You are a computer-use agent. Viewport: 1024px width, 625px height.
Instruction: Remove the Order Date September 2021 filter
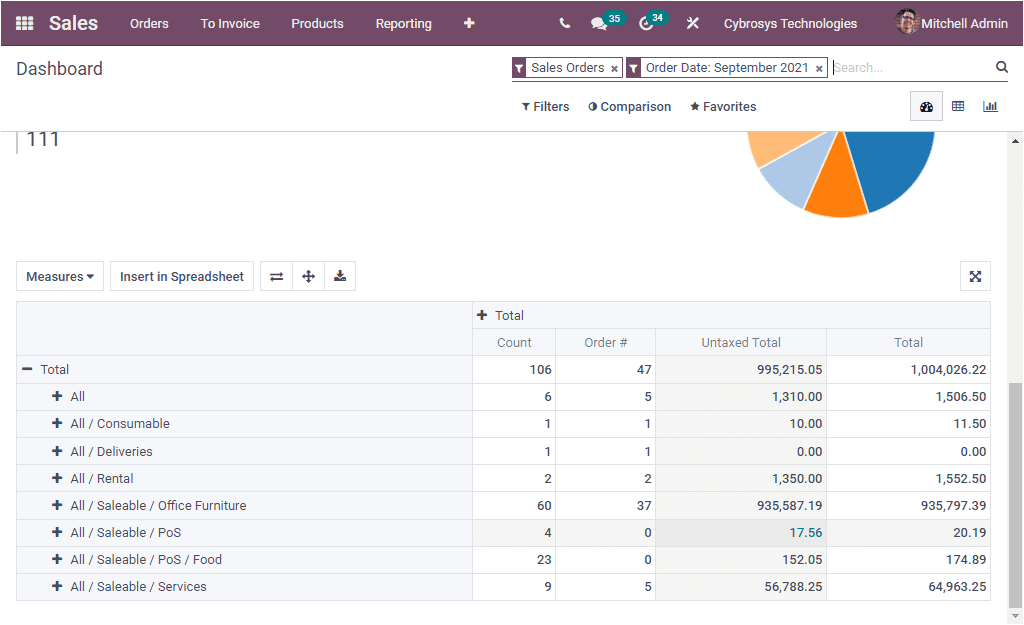click(x=818, y=68)
